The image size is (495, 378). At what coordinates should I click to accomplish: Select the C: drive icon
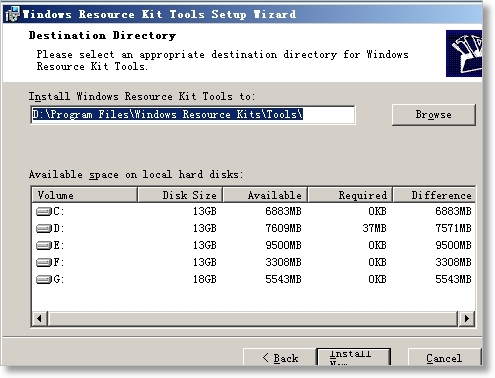[44, 211]
